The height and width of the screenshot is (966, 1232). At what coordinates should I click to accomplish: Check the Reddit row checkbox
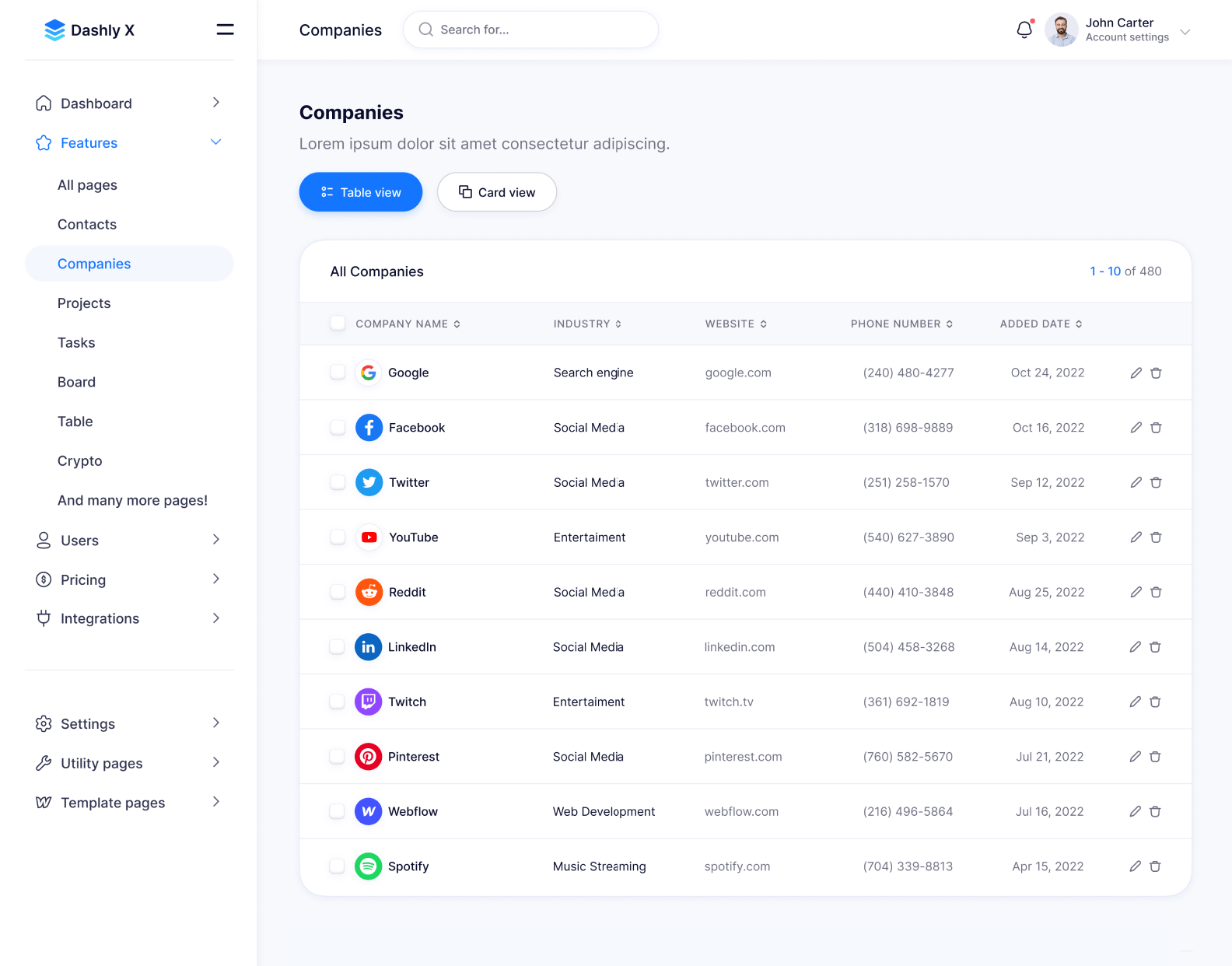(338, 591)
